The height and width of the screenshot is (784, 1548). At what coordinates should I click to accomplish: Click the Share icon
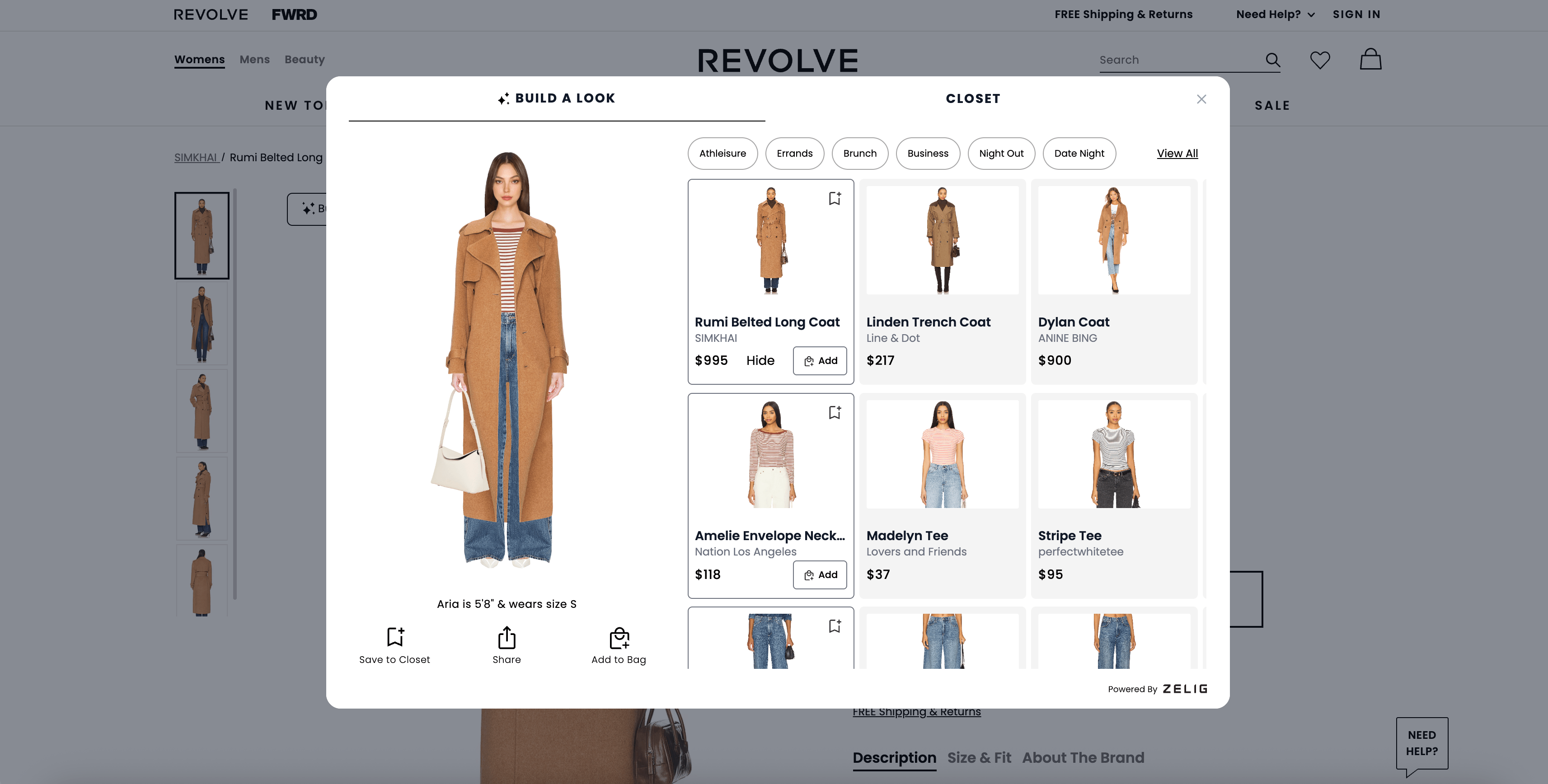[507, 637]
